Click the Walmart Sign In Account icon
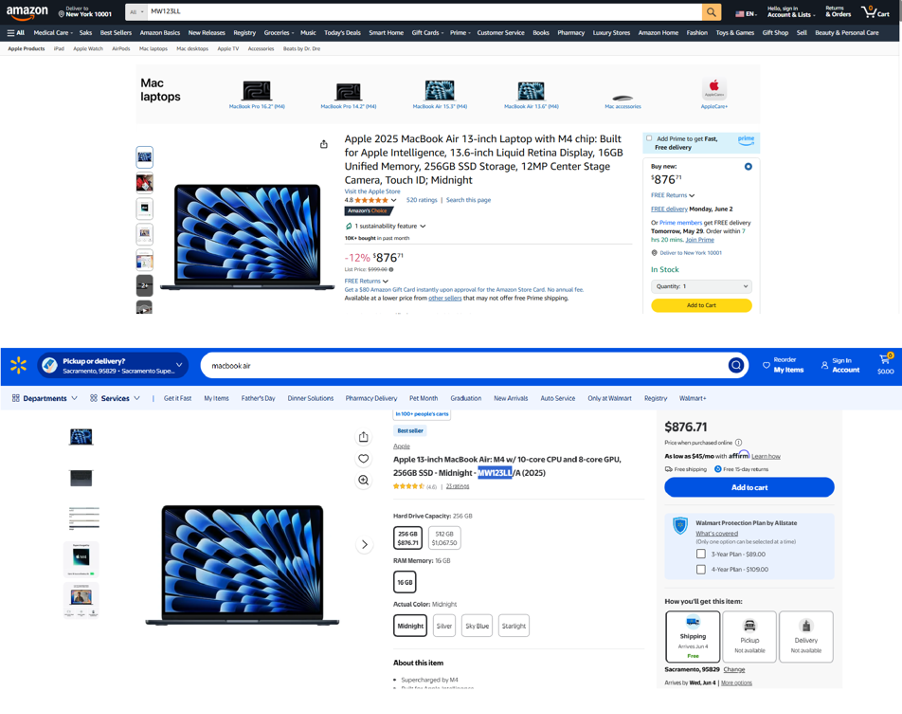The height and width of the screenshot is (714, 902). [x=824, y=365]
